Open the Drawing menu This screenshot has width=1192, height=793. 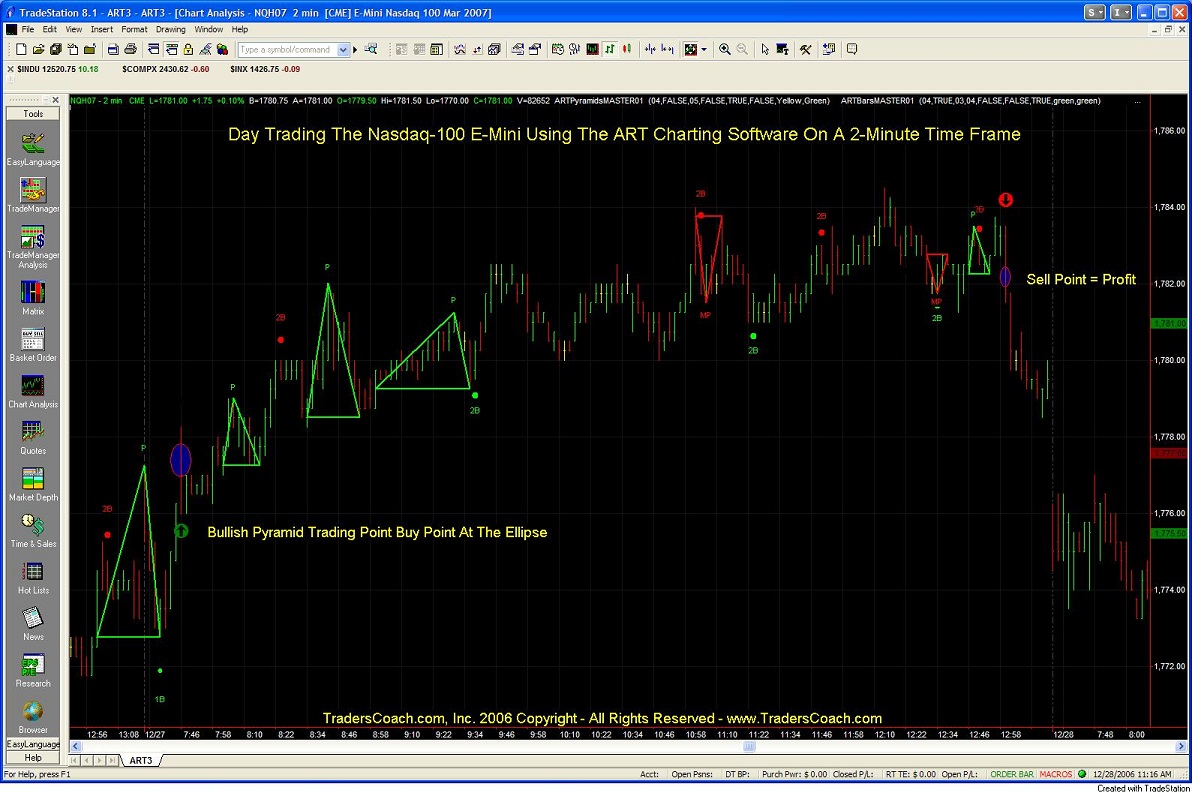(170, 30)
